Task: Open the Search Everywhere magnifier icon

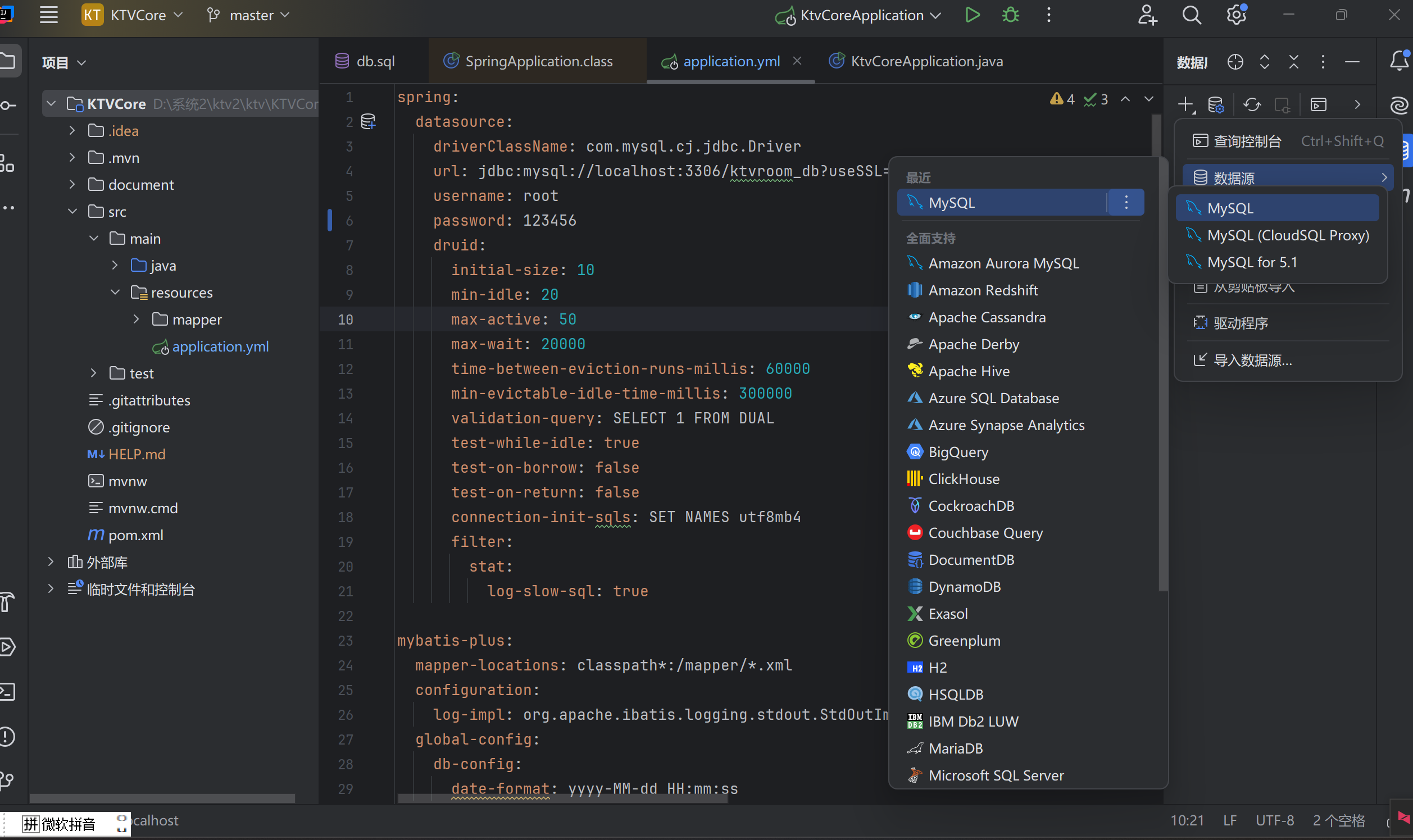Action: [x=1191, y=15]
